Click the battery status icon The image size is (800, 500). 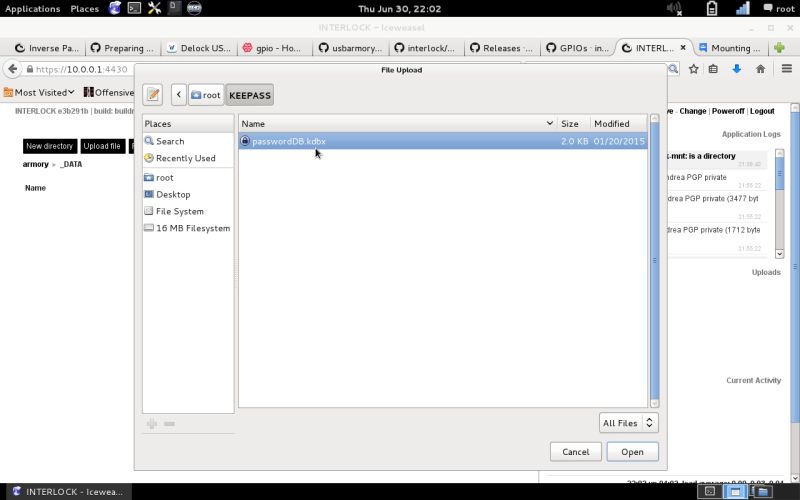[712, 8]
